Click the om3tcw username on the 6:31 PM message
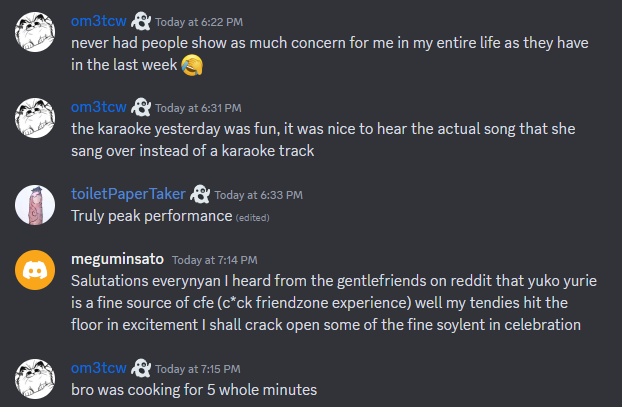 98,108
